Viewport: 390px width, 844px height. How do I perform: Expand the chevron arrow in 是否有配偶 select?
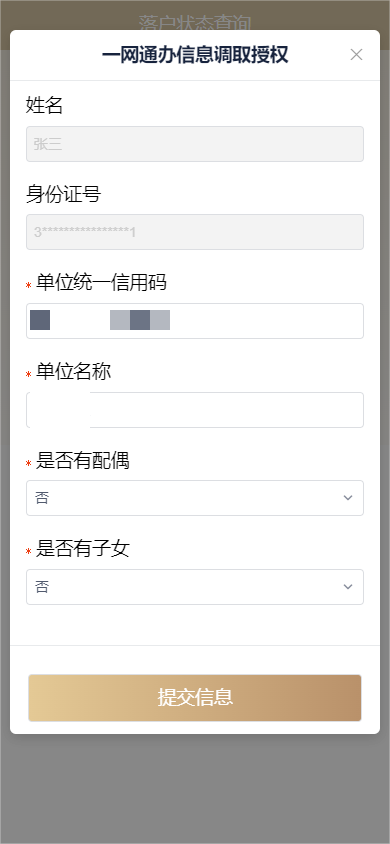click(x=348, y=498)
